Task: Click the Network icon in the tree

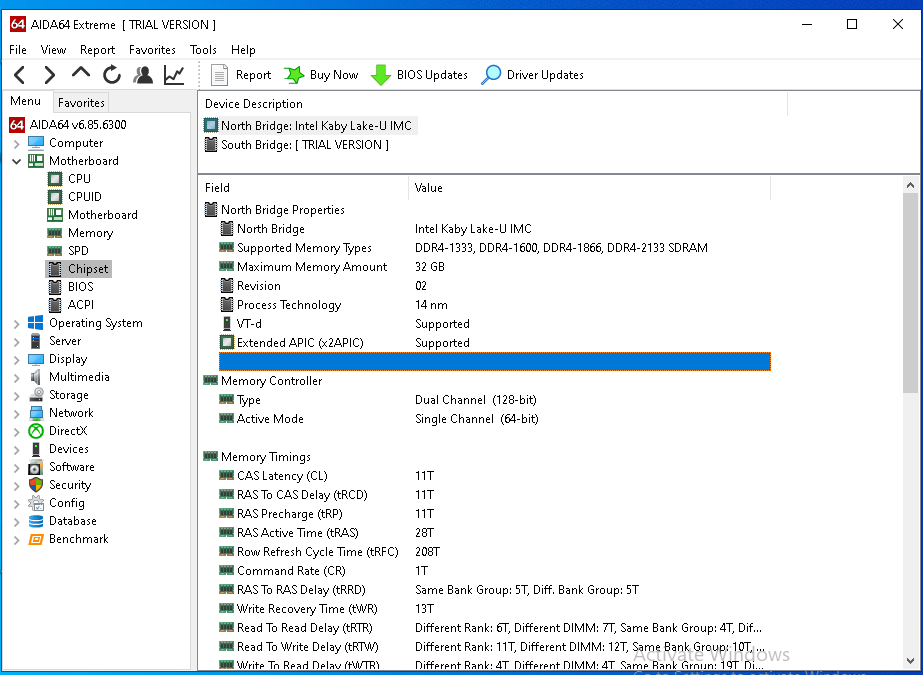Action: pyautogui.click(x=36, y=413)
